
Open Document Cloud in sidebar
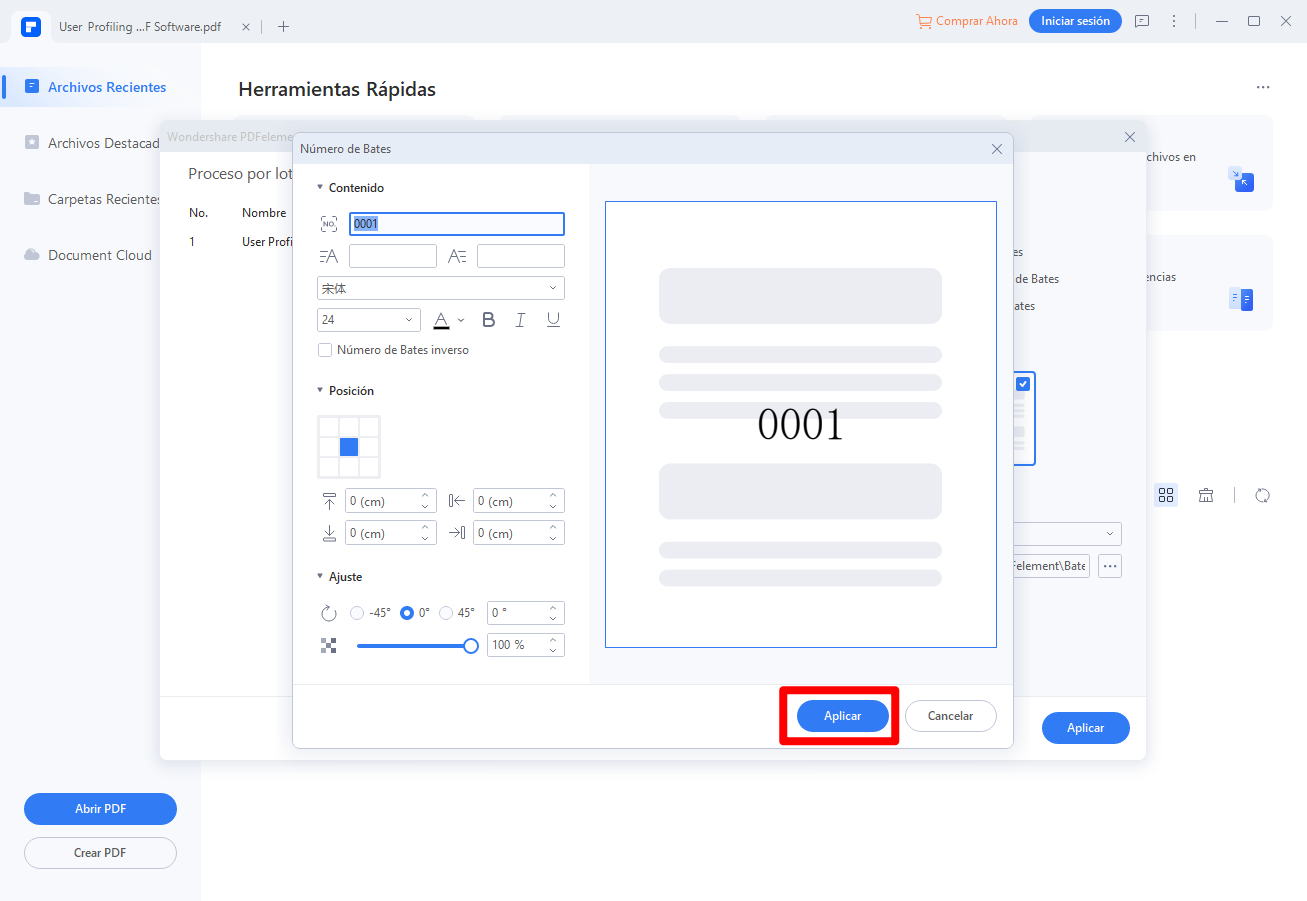(88, 255)
